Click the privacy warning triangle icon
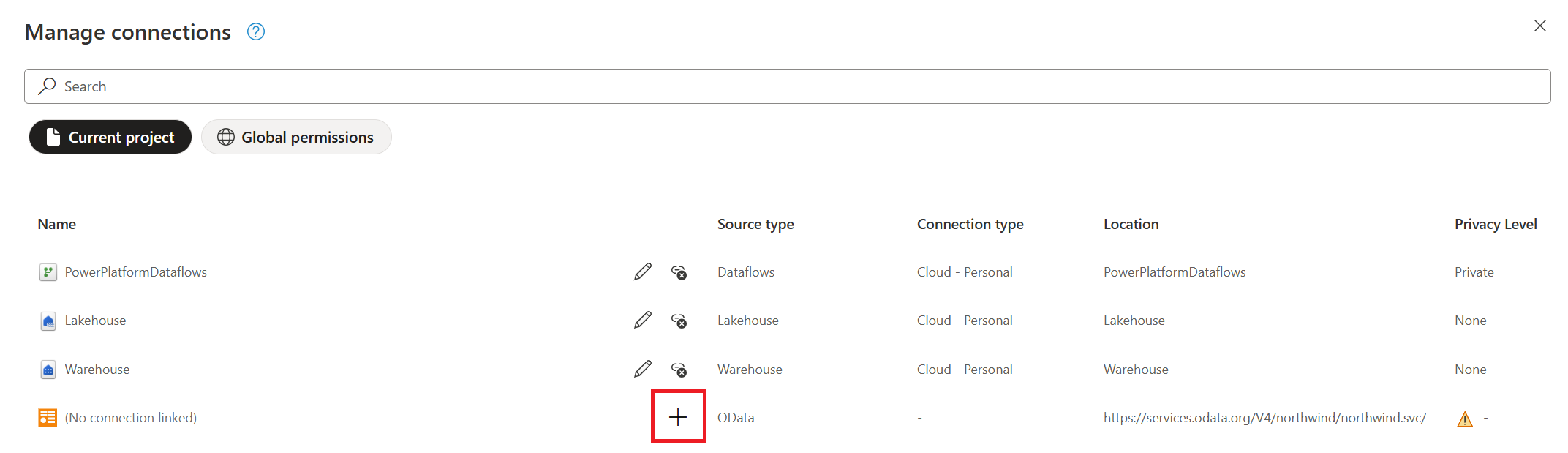 point(1465,419)
